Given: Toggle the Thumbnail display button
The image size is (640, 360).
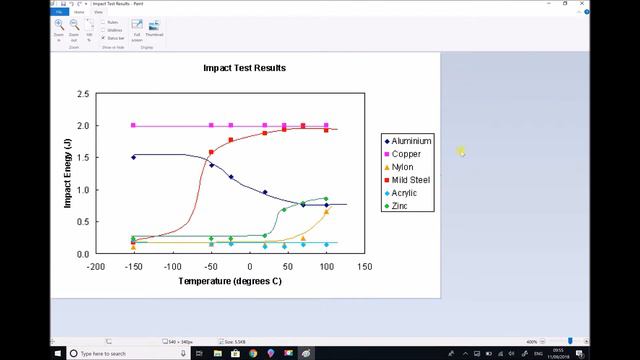Looking at the screenshot, I should click(154, 28).
